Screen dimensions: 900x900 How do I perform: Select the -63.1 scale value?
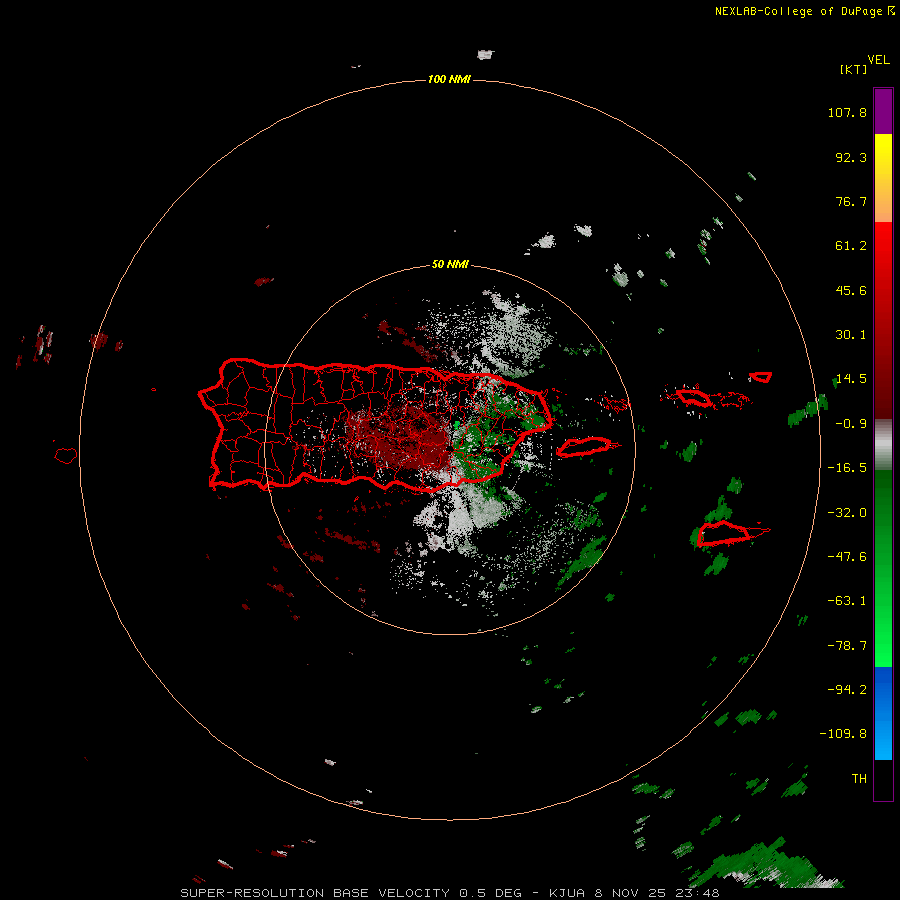point(847,601)
